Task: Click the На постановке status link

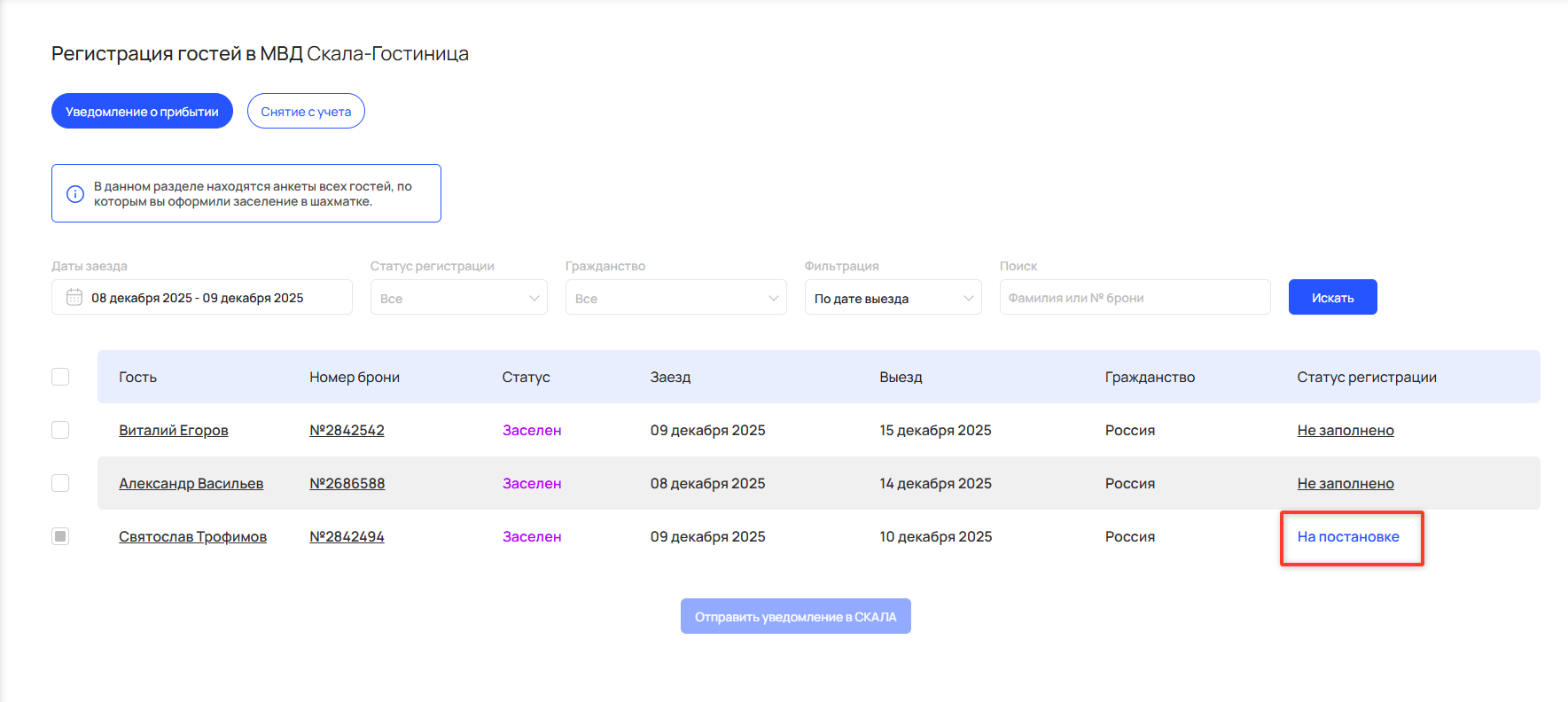Action: [1348, 537]
